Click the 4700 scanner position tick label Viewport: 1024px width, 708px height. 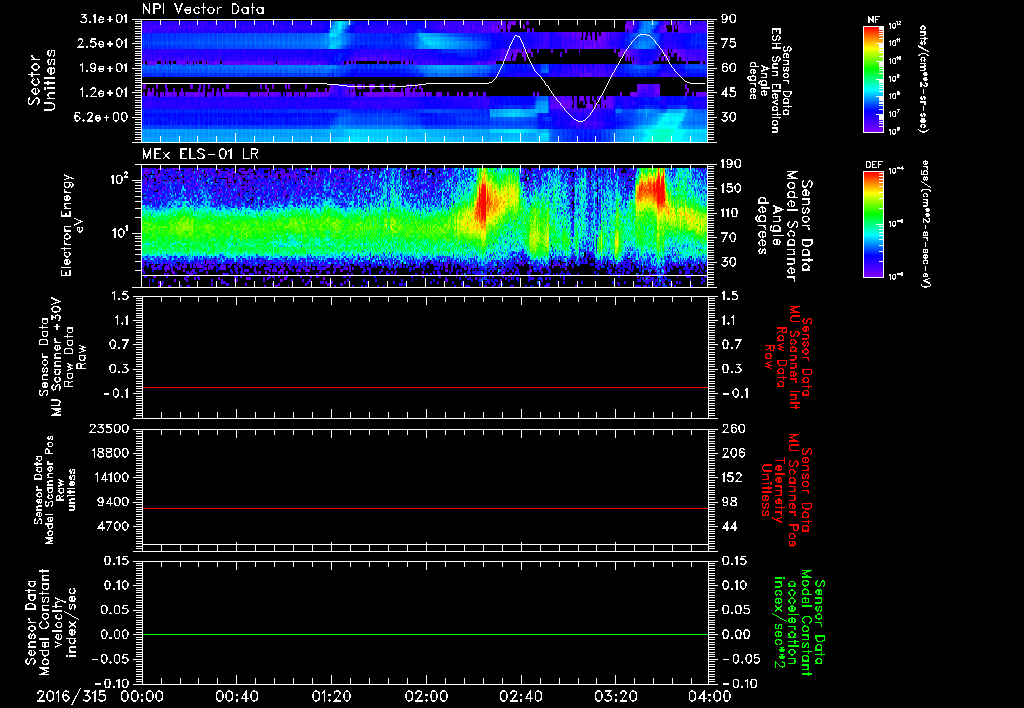click(x=114, y=526)
